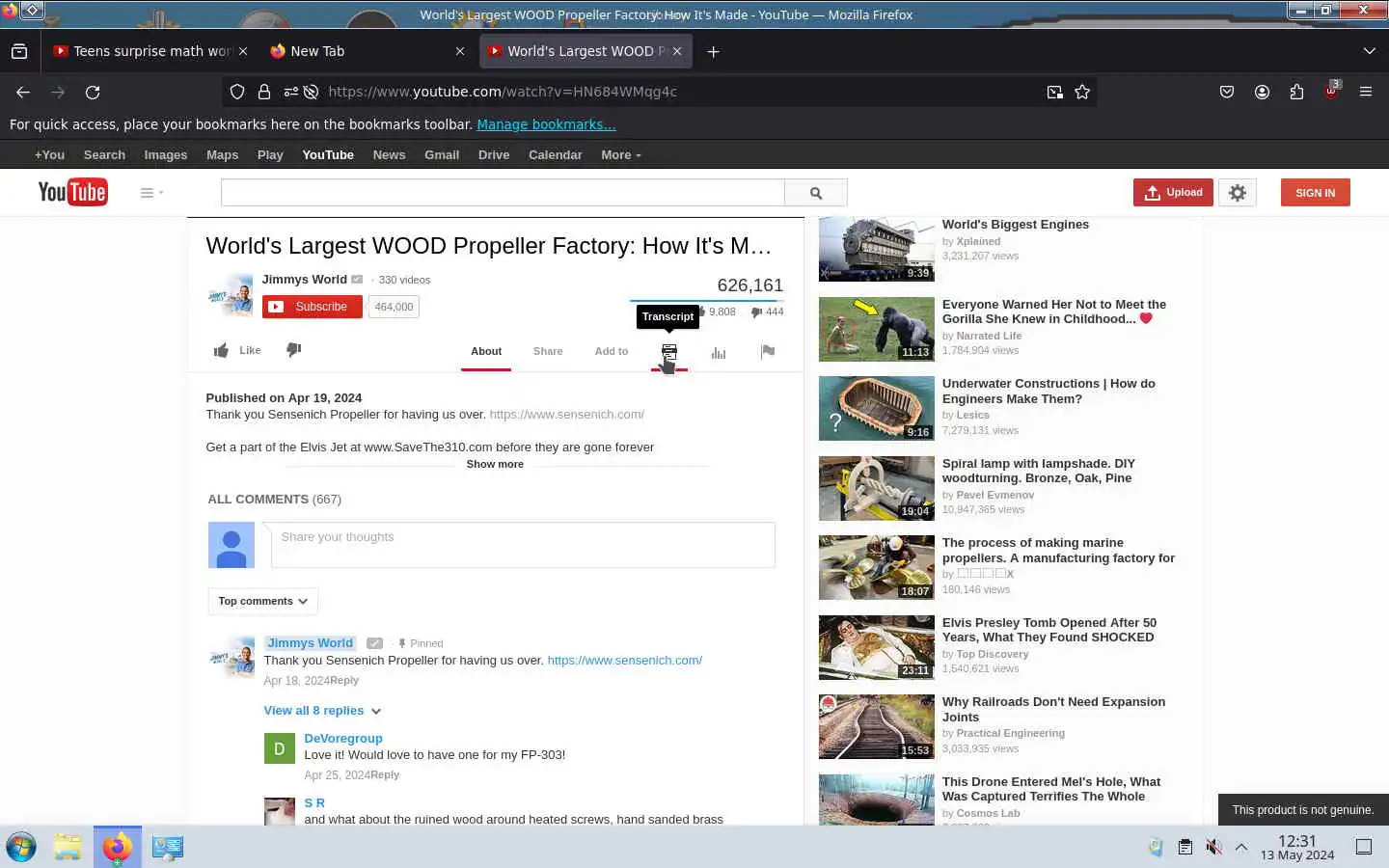
Task: Click Show more to expand description
Action: (495, 464)
